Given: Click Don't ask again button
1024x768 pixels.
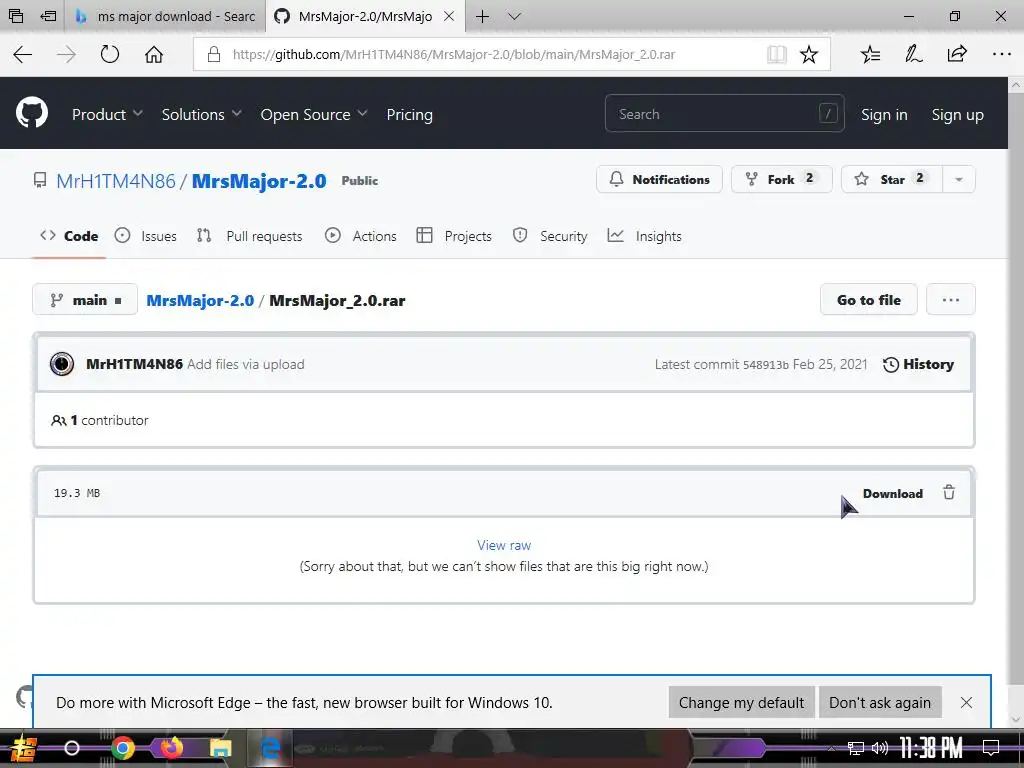Looking at the screenshot, I should pos(880,702).
